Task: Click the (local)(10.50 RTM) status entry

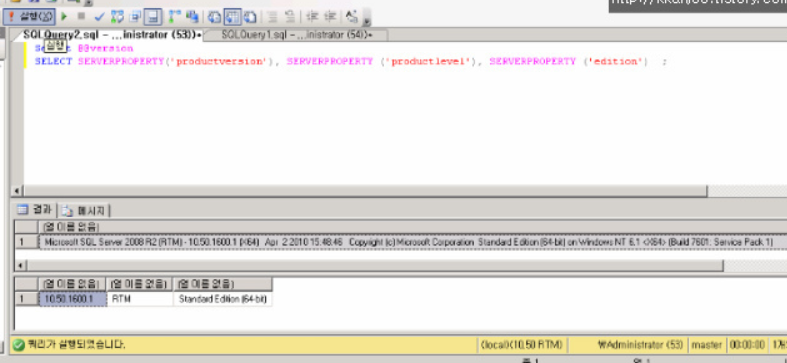Action: (521, 345)
